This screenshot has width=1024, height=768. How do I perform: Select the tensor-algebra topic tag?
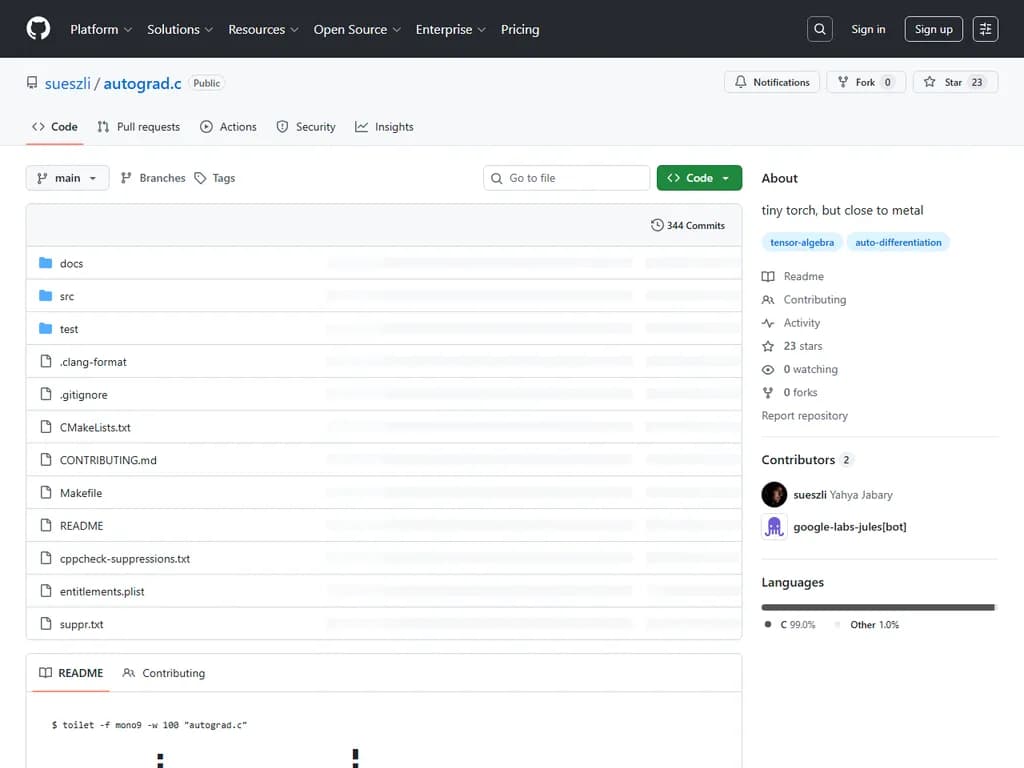(x=802, y=242)
